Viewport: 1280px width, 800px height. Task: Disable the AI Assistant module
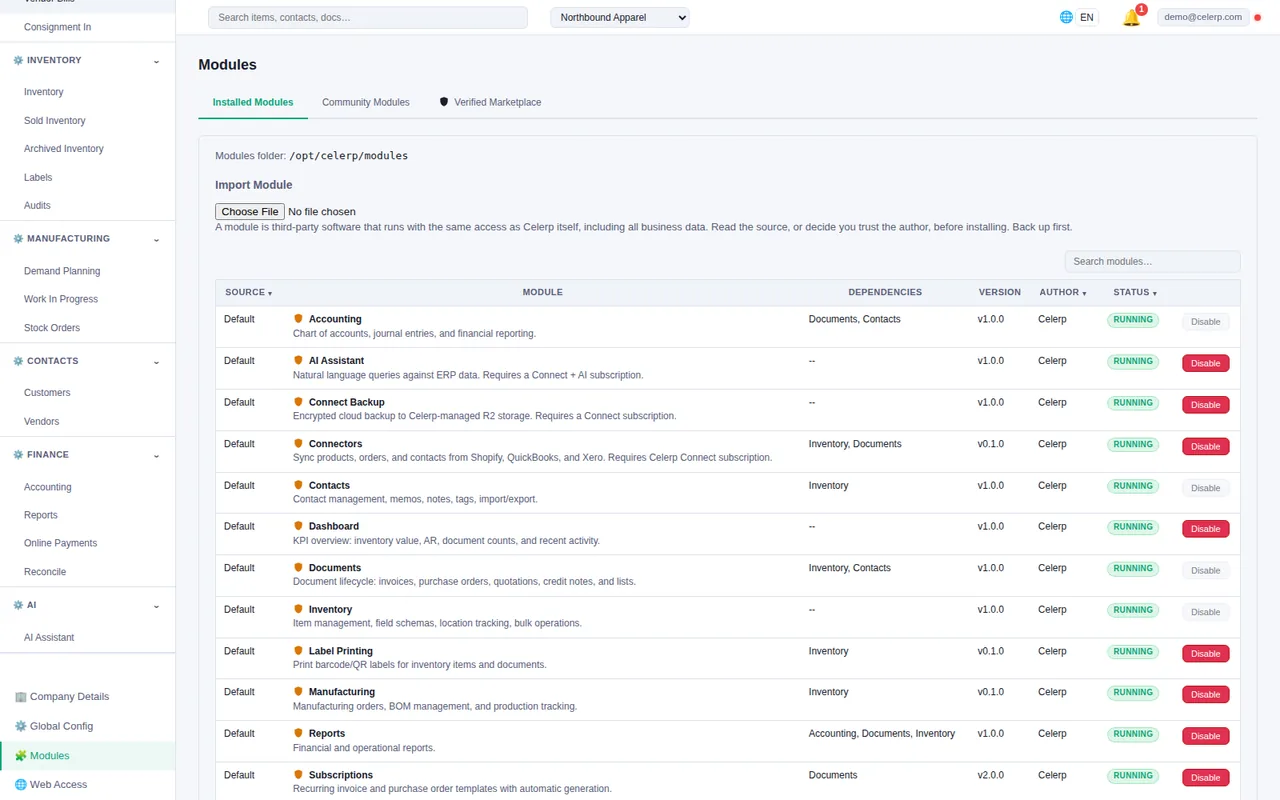(1205, 363)
